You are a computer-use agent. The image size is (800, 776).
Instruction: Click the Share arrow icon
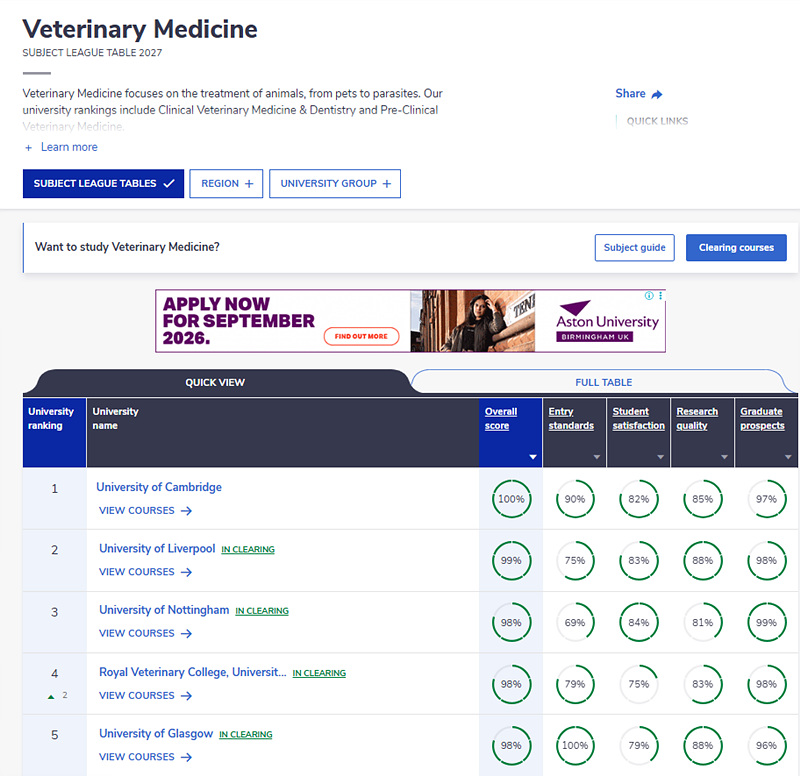(657, 94)
